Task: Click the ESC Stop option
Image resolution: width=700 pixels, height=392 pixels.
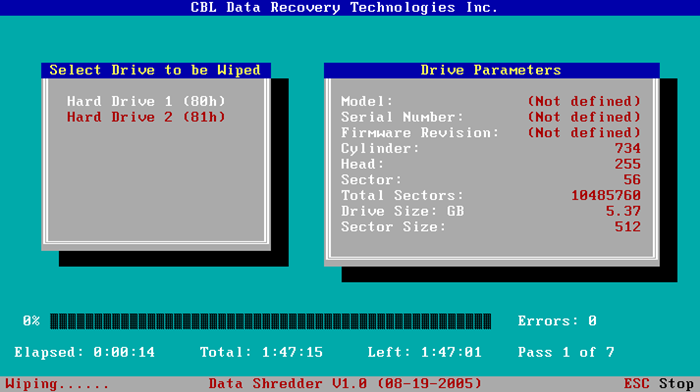Action: click(x=658, y=384)
